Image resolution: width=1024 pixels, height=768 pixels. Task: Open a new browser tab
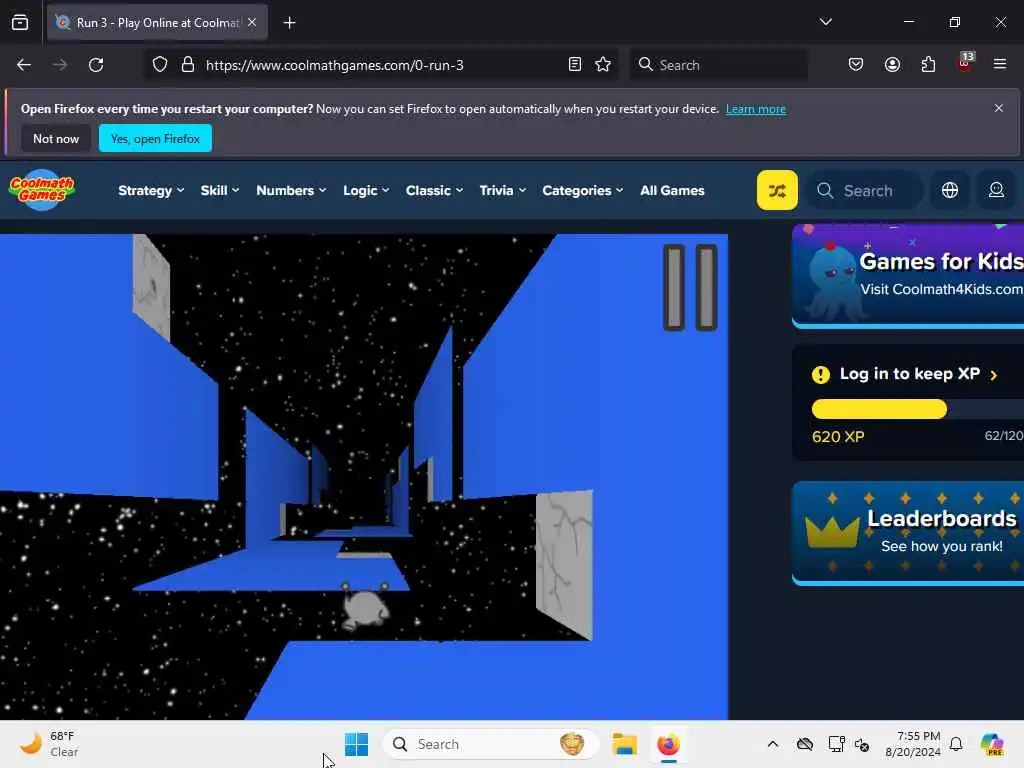[289, 23]
